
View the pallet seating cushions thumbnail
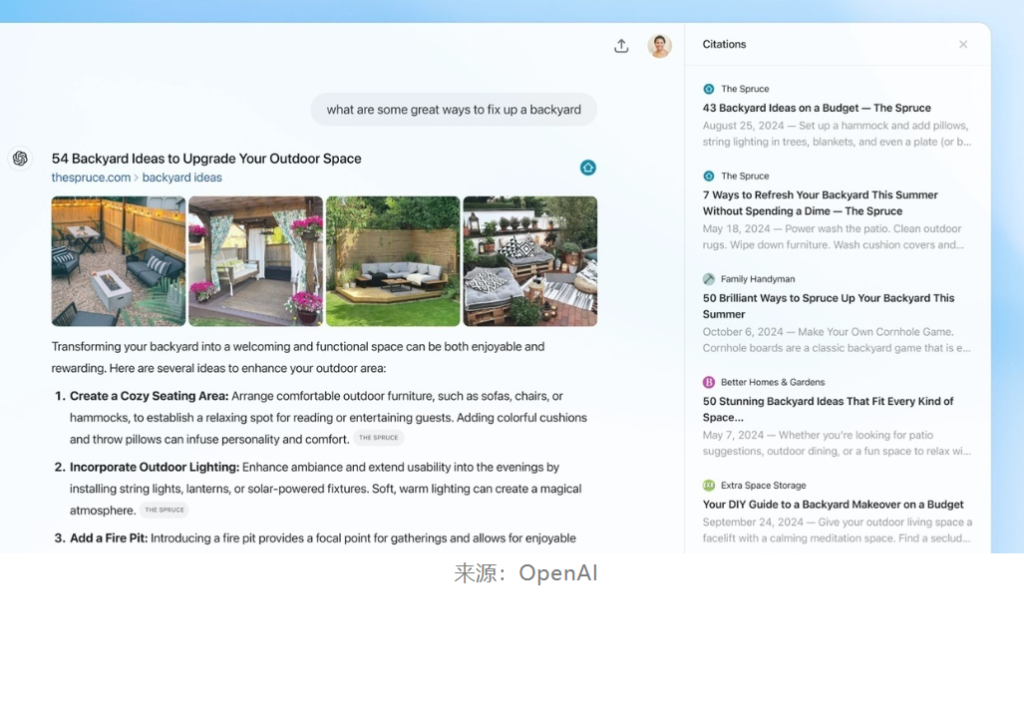click(x=530, y=261)
